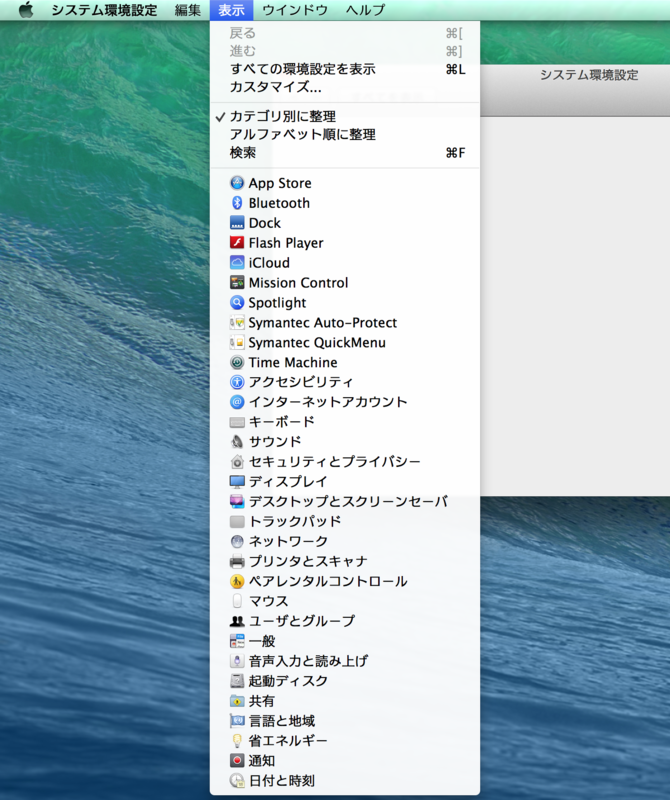
Task: Select the ディスプレイ monitor icon
Action: click(237, 481)
